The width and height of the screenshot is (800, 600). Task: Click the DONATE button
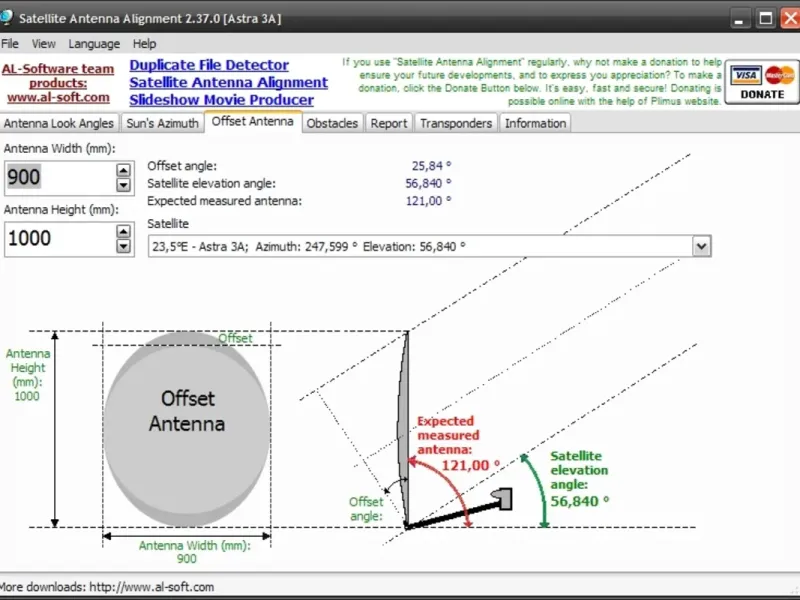point(762,83)
